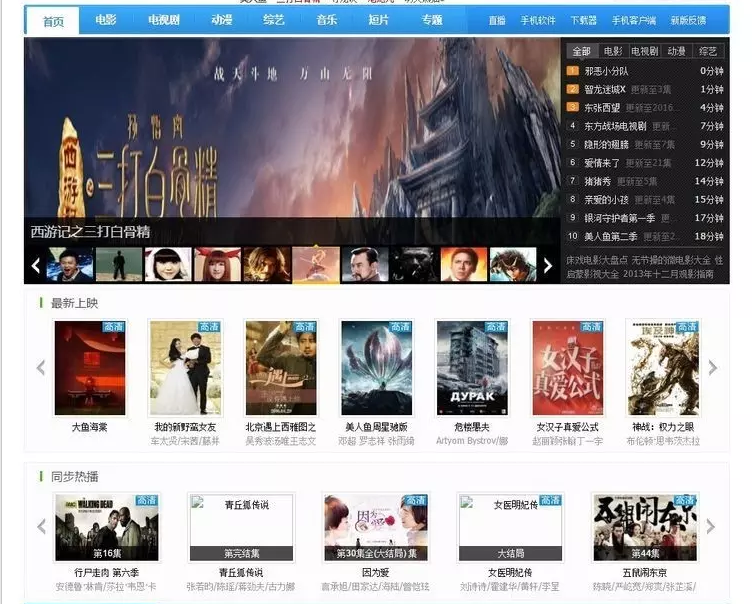
Task: Click the 下载器 link in top bar
Action: 583,21
